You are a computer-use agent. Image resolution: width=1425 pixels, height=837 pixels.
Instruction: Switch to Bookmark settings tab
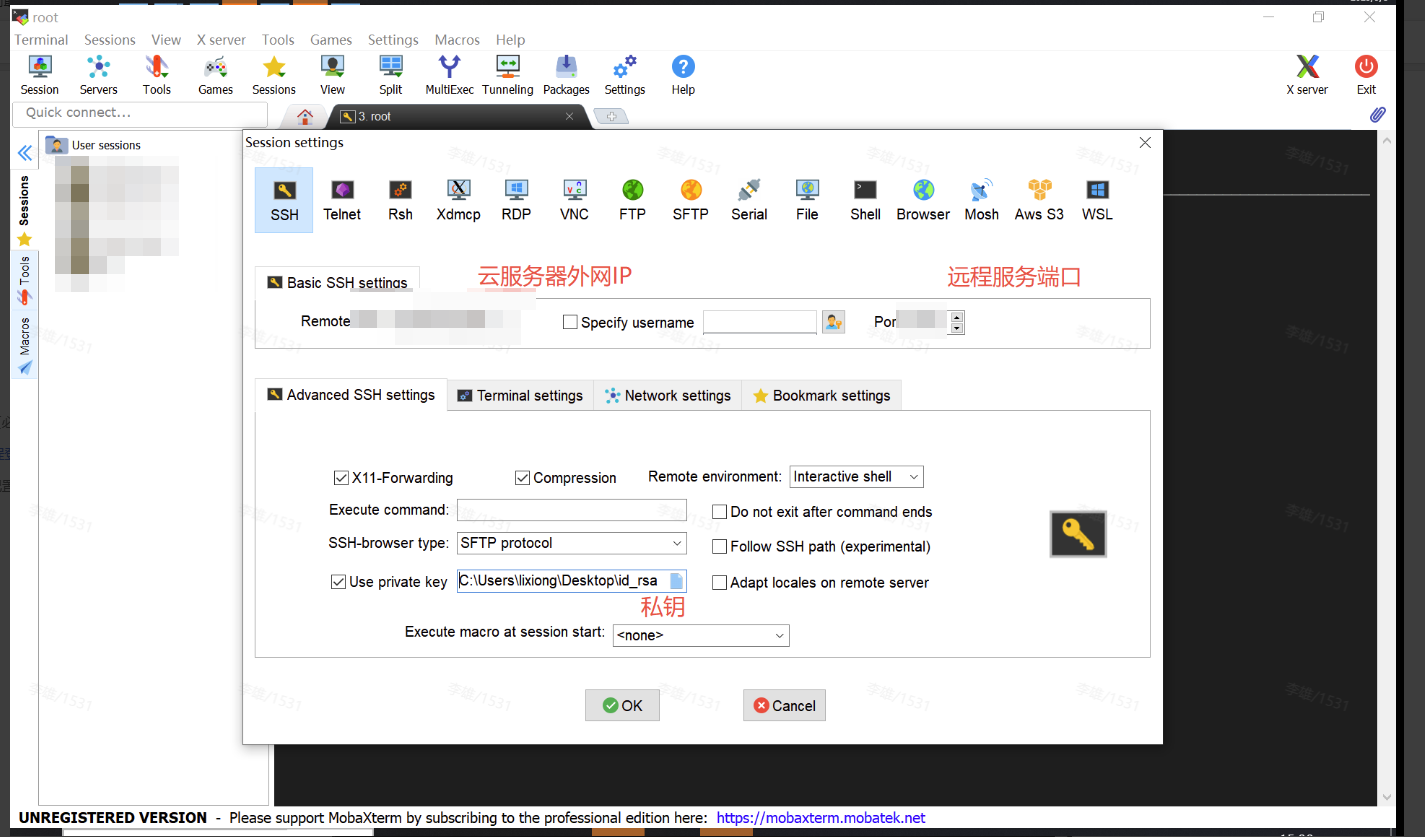tap(822, 395)
